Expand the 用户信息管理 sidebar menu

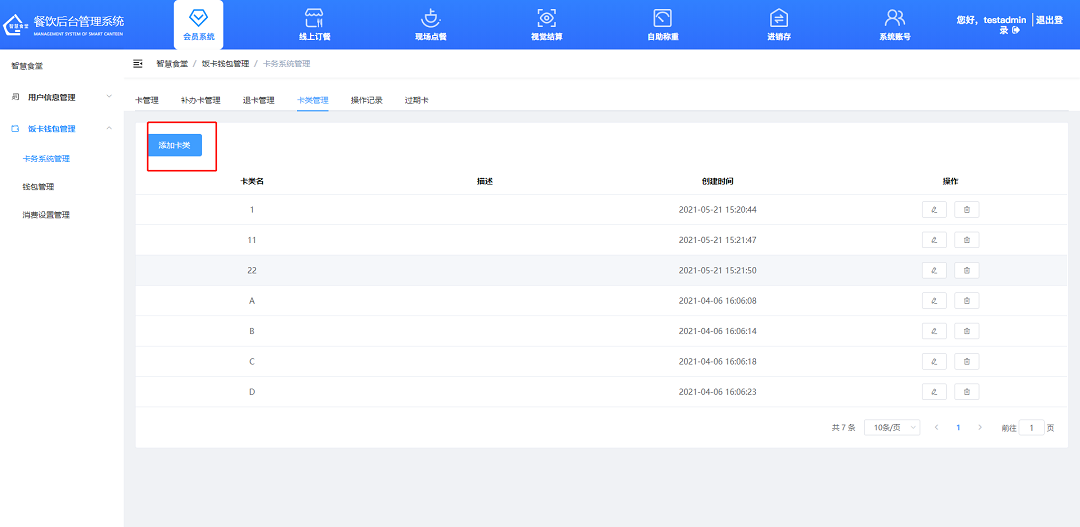(x=60, y=97)
